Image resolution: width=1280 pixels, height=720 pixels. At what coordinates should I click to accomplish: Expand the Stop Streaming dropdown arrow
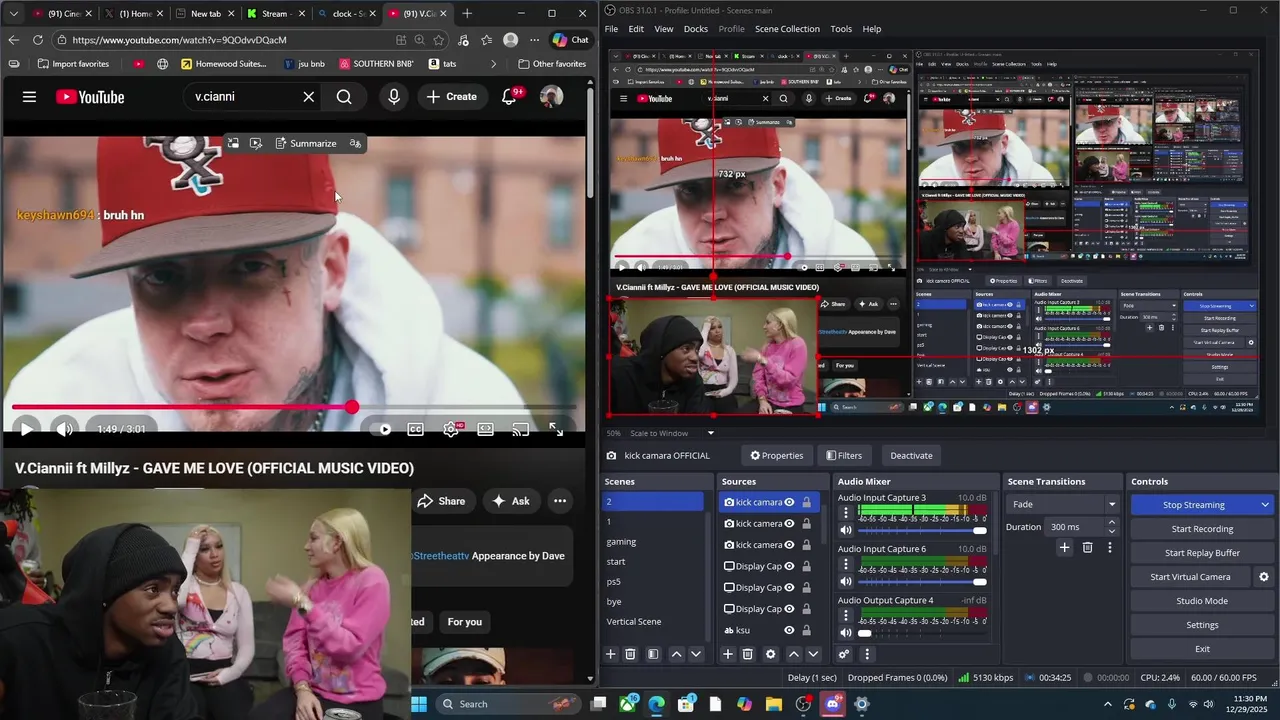(x=1264, y=505)
